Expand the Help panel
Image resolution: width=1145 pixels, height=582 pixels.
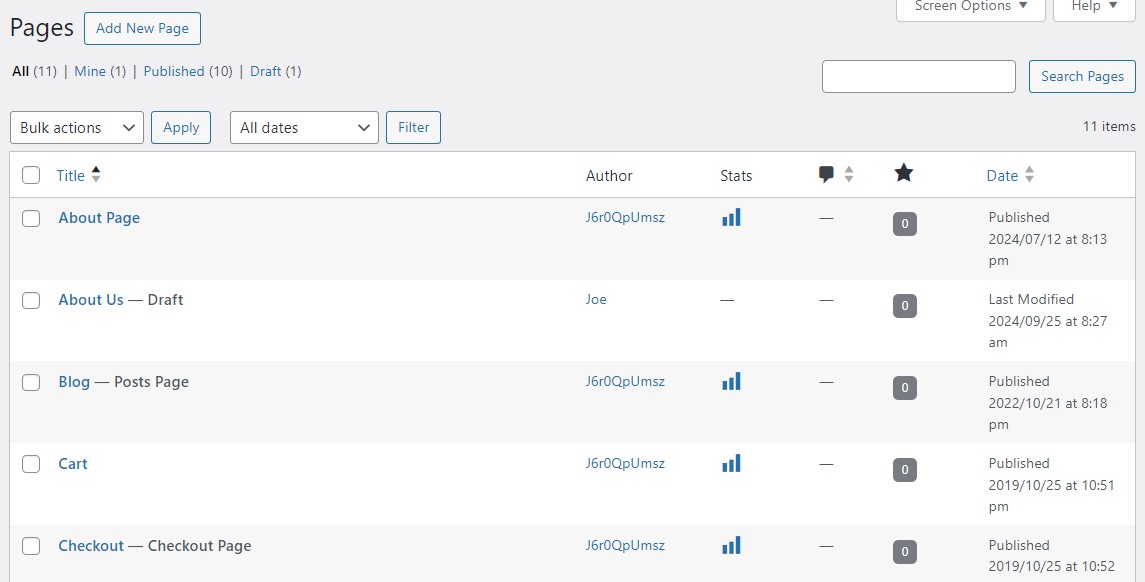1094,7
